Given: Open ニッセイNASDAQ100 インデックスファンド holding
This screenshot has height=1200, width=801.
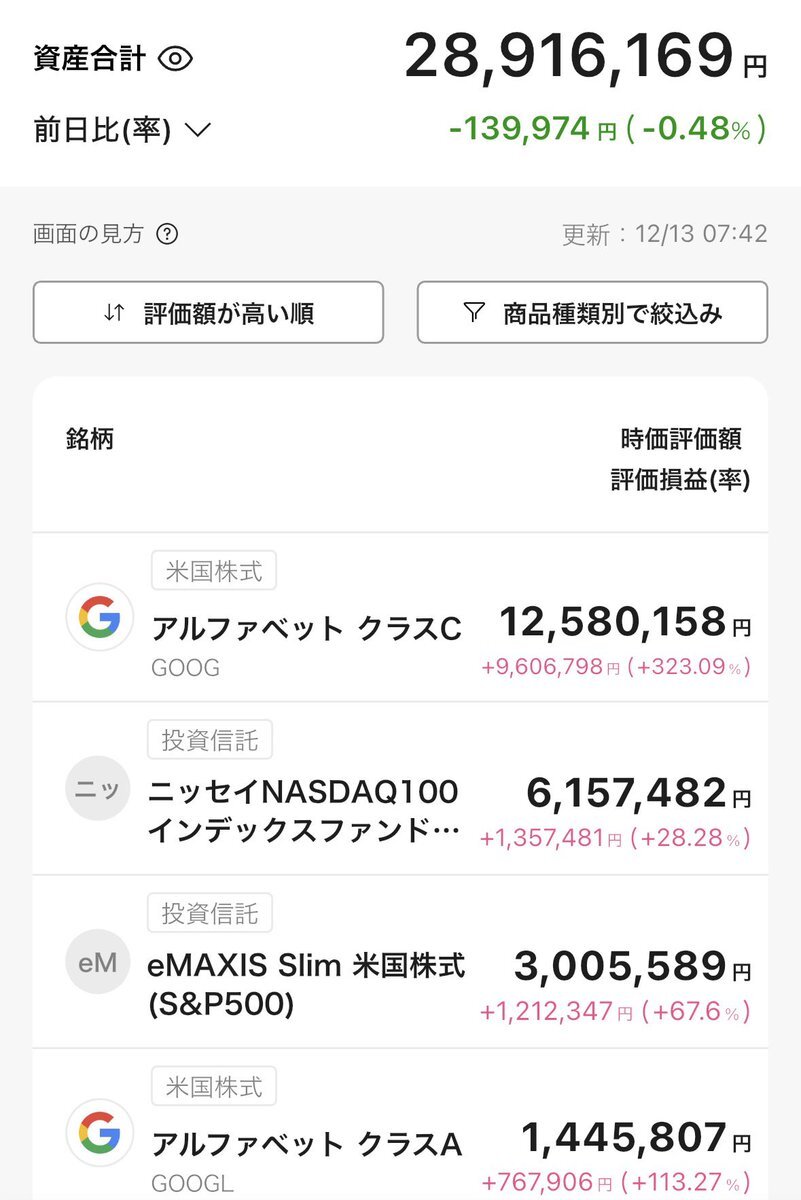Looking at the screenshot, I should pyautogui.click(x=304, y=812).
